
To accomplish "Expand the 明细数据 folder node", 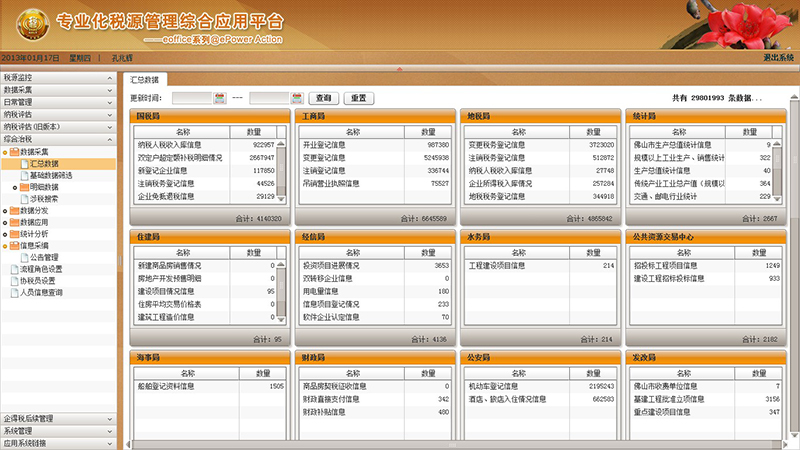I will [14, 187].
